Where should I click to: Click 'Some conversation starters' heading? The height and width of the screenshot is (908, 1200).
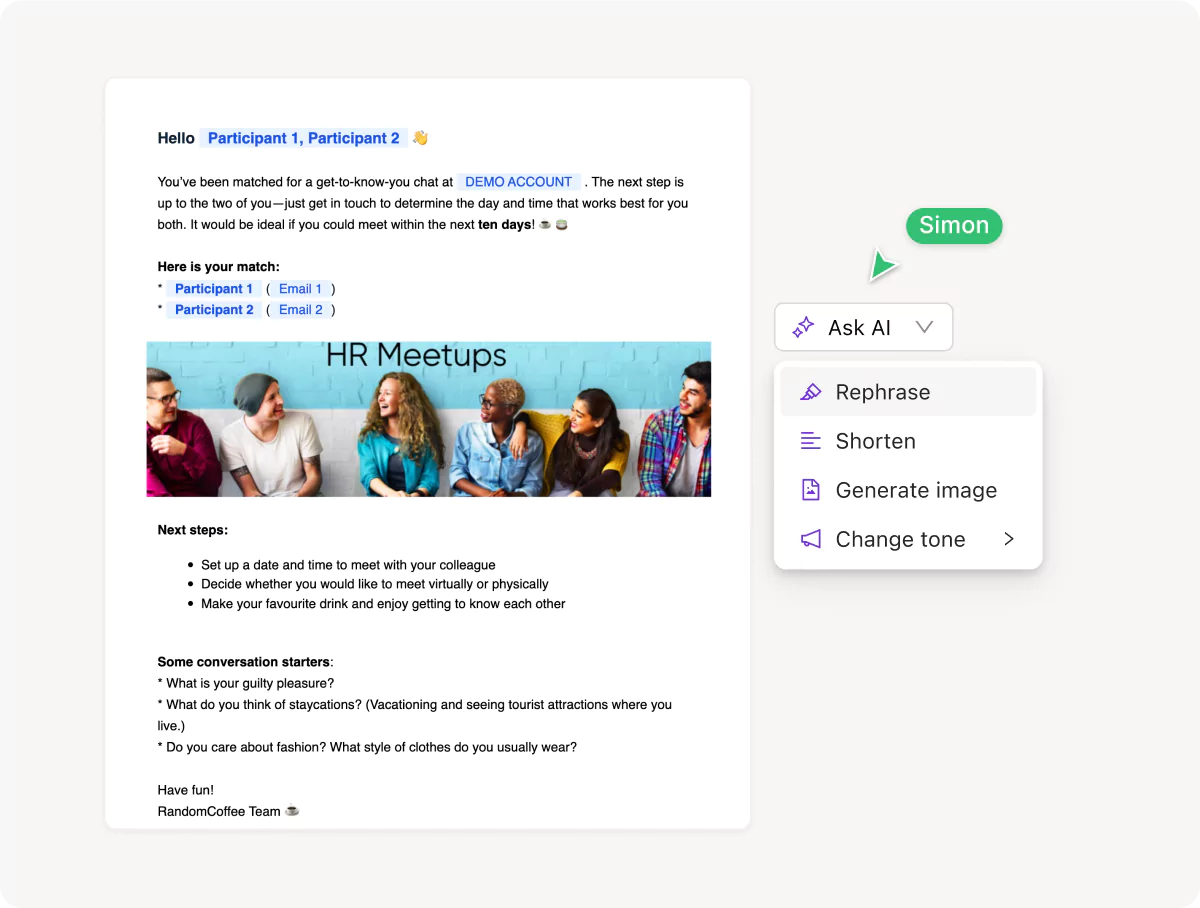point(245,662)
